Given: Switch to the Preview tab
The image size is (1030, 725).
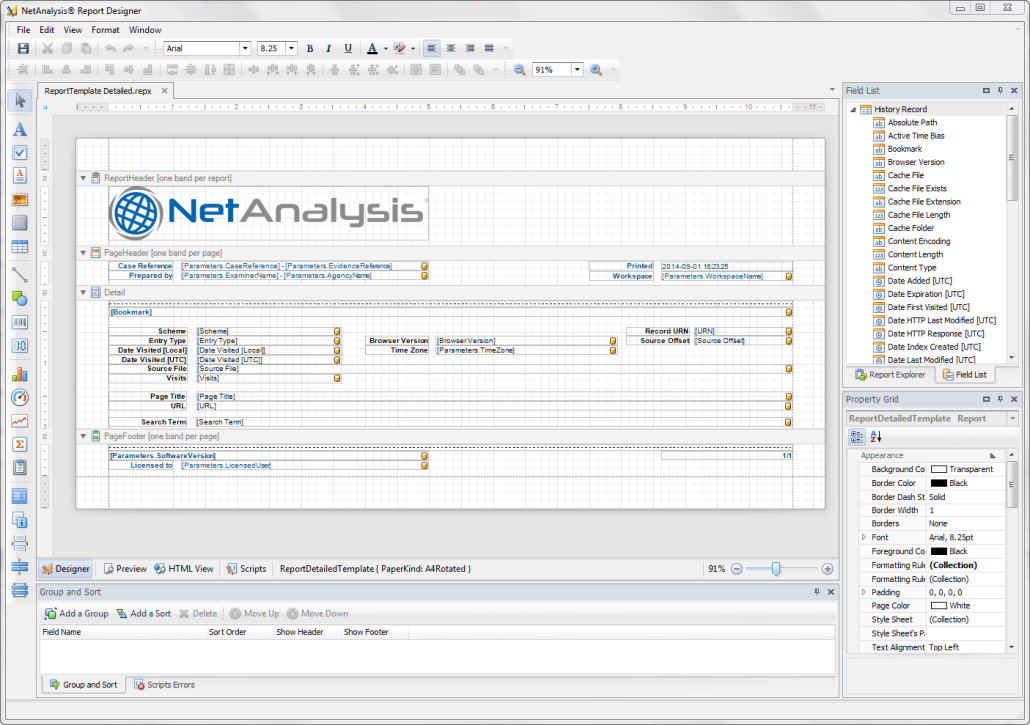Looking at the screenshot, I should point(125,569).
